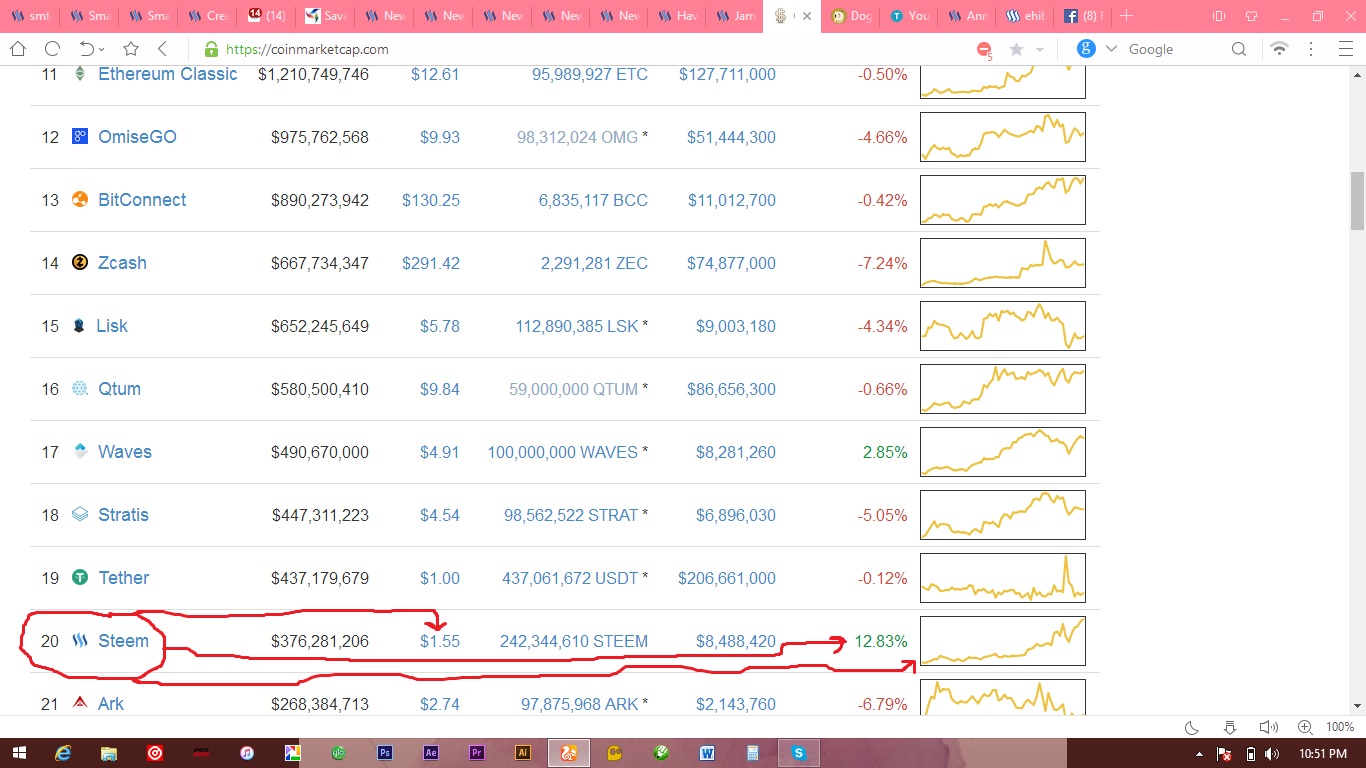The width and height of the screenshot is (1366, 768).
Task: Reload the coinmarketcap page
Action: 52,49
